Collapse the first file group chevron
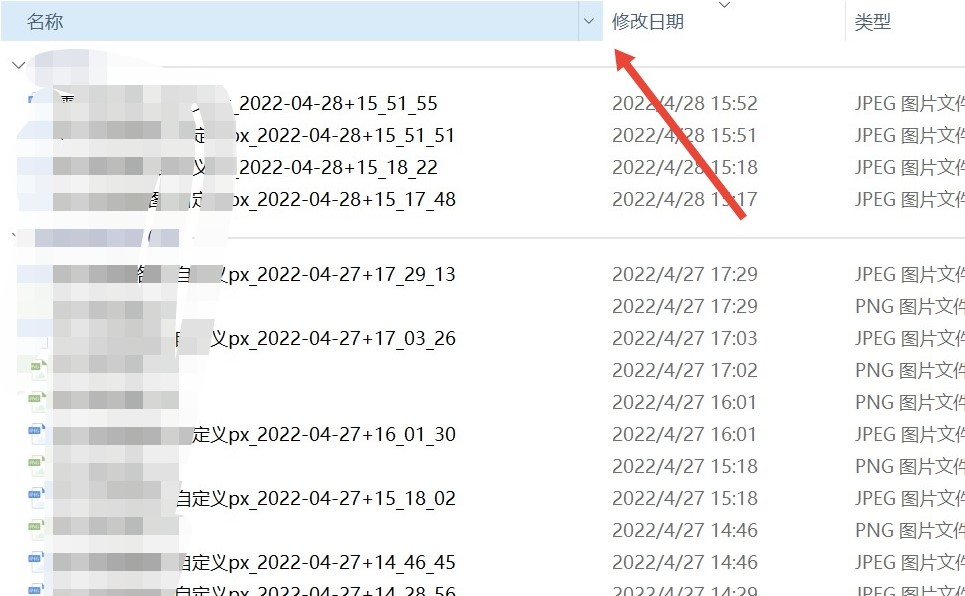The height and width of the screenshot is (596, 965). click(18, 65)
